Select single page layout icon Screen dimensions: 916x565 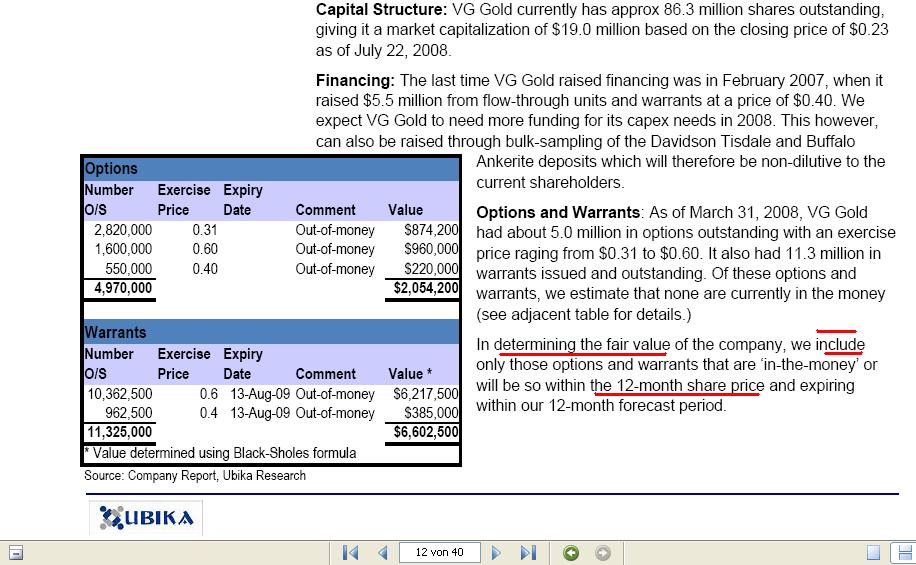click(873, 552)
